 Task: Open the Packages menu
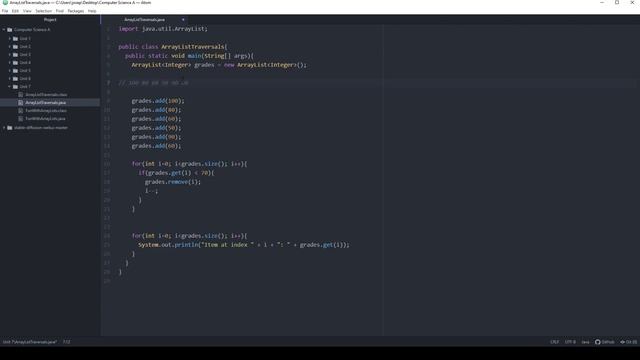pos(76,11)
